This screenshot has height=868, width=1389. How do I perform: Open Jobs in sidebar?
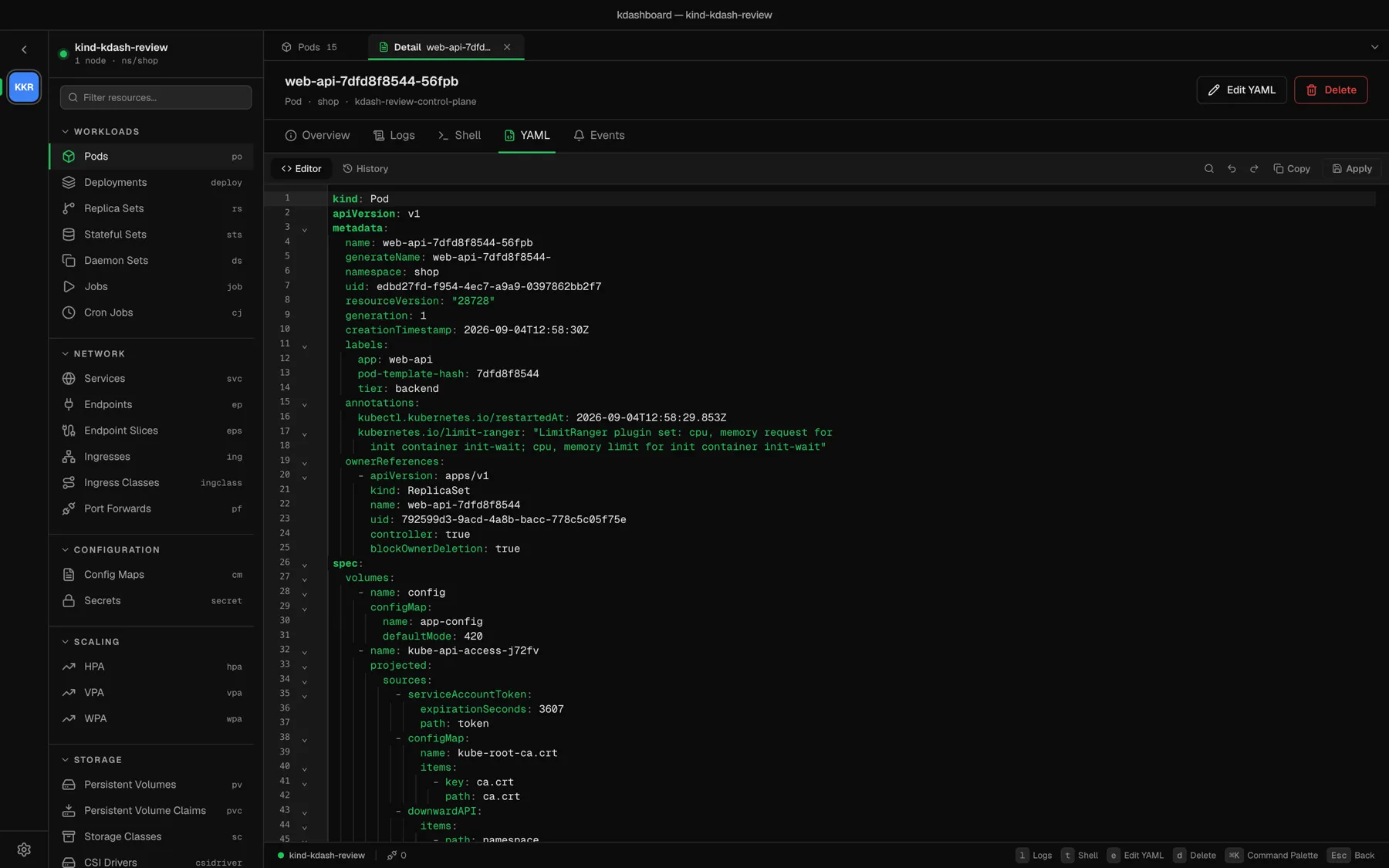pos(151,286)
